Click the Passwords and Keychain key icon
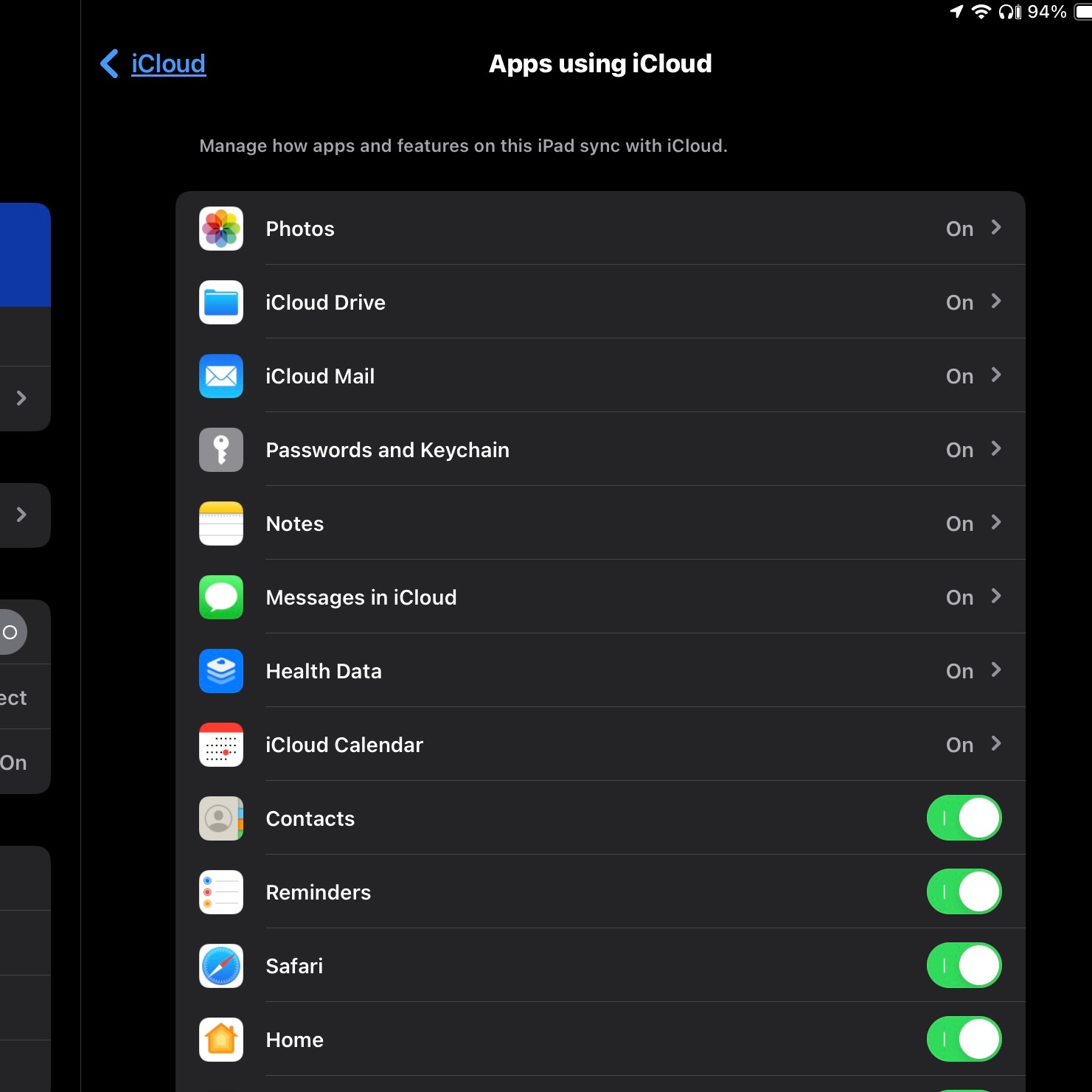The image size is (1092, 1092). [220, 450]
